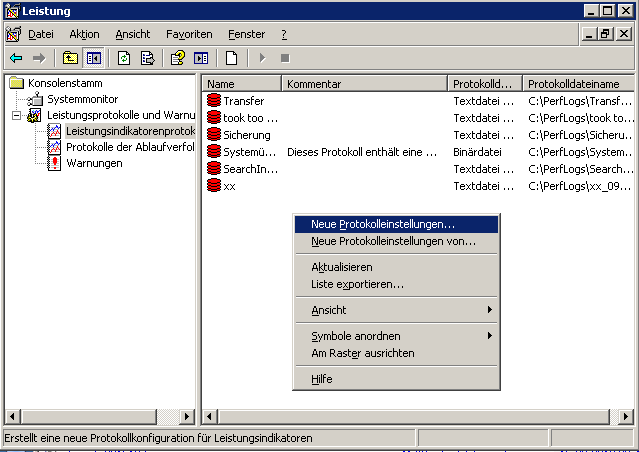Click the Protokolld... column header
The width and height of the screenshot is (639, 452).
[485, 84]
